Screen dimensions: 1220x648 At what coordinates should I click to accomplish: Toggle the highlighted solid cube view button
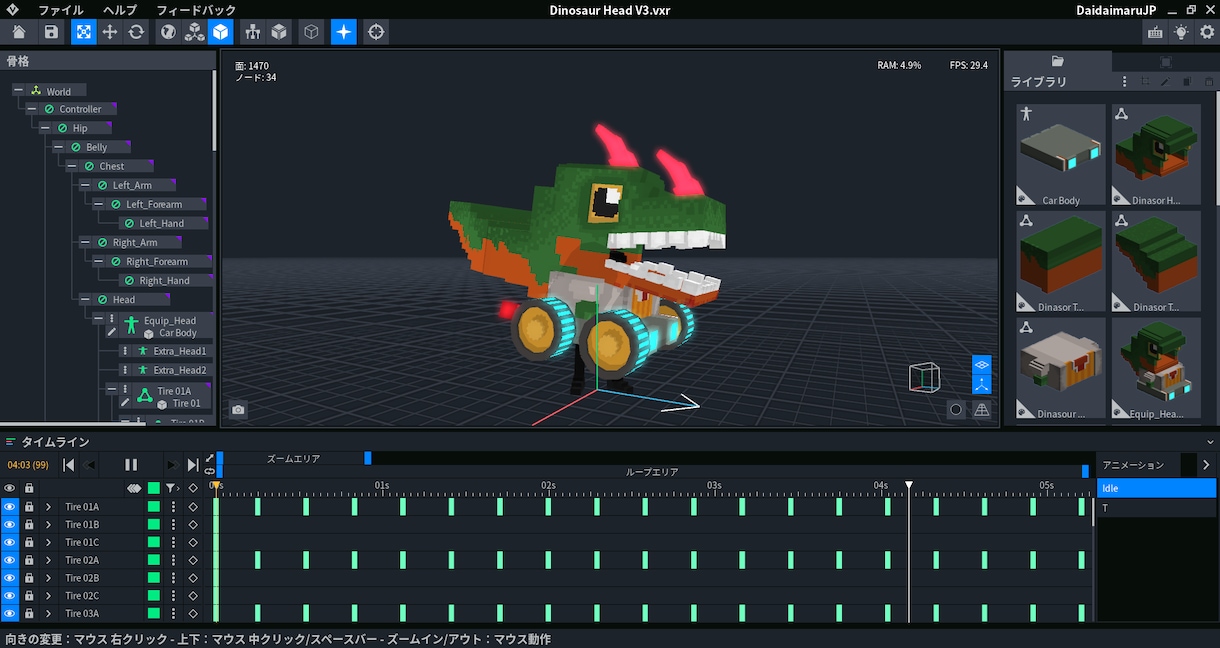tap(220, 32)
